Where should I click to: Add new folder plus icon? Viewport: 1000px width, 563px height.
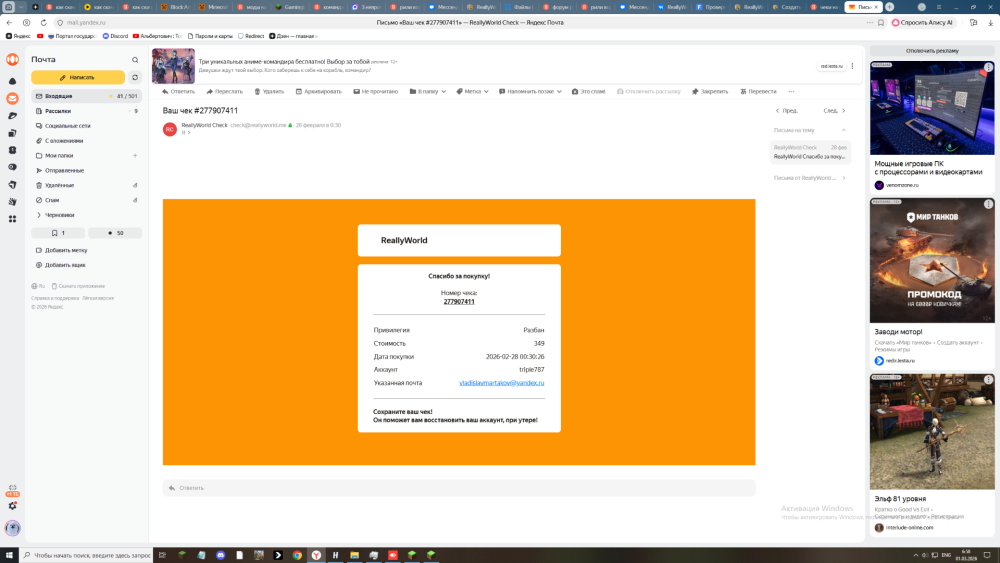135,156
